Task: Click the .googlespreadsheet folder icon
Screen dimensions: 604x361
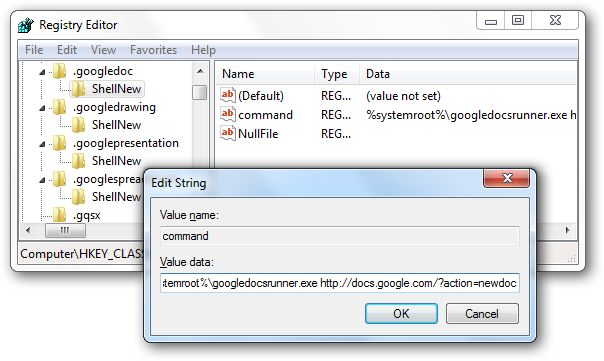Action: pos(60,179)
